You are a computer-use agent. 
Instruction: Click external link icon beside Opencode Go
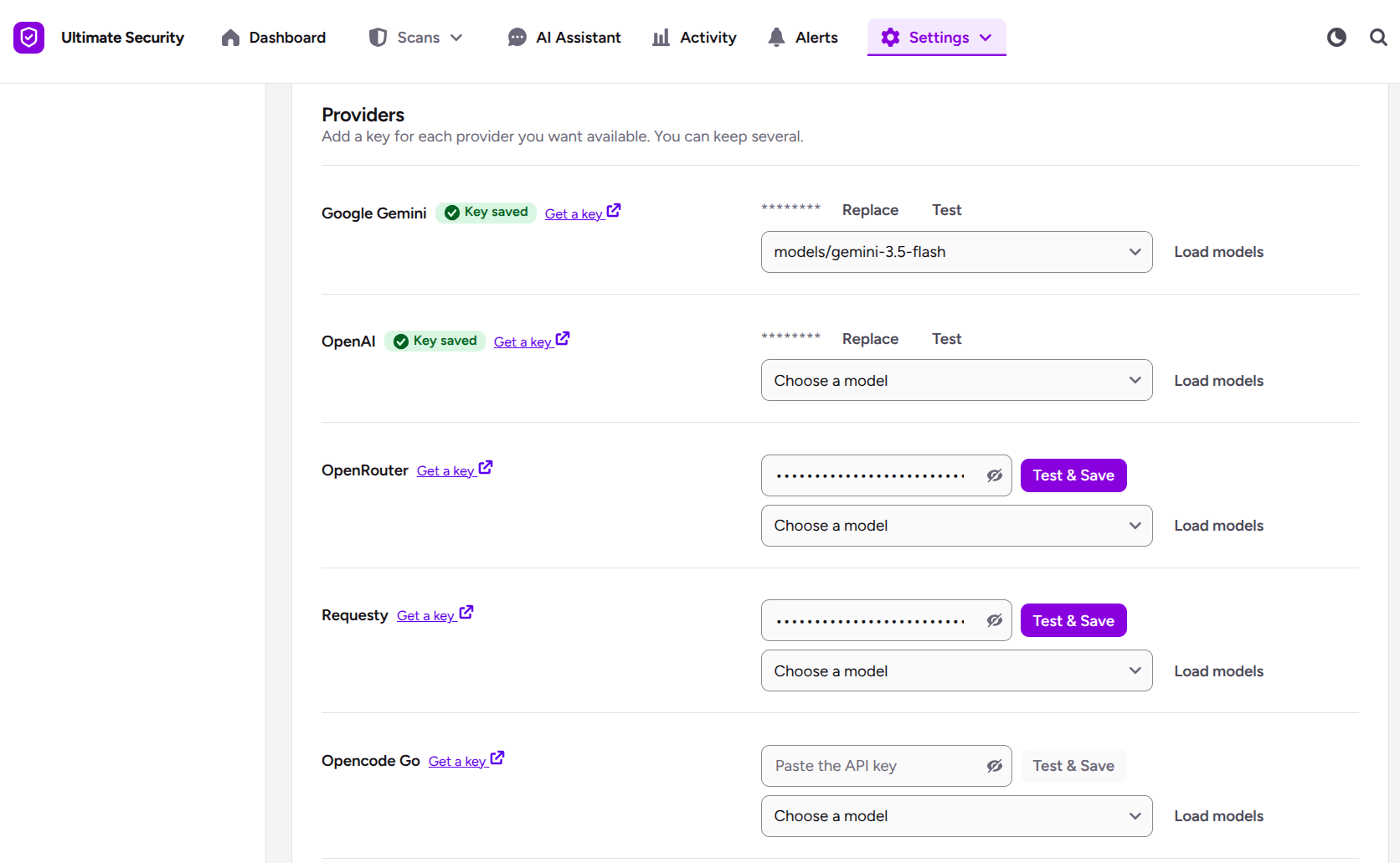497,758
